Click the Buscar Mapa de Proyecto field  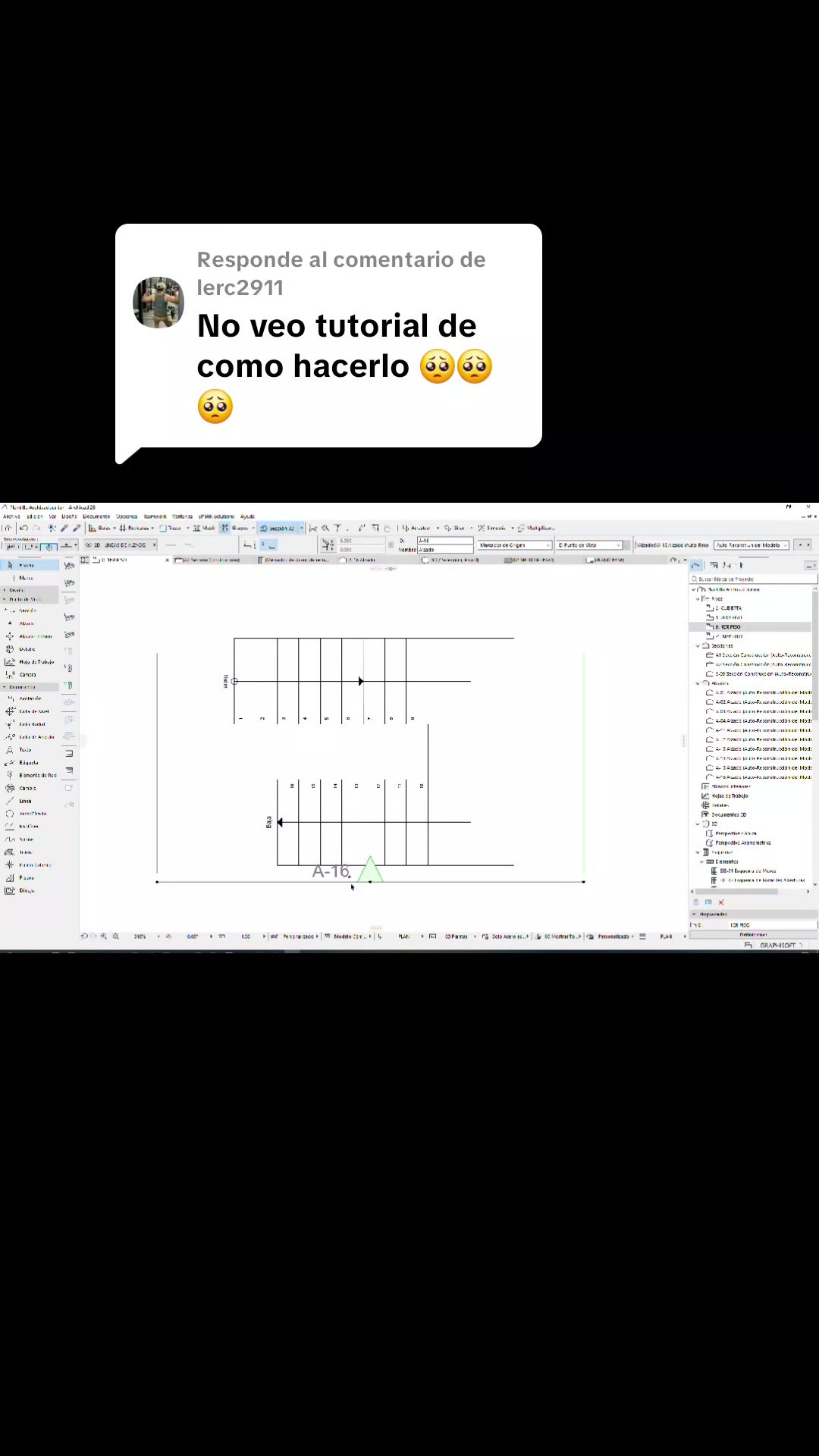(753, 579)
